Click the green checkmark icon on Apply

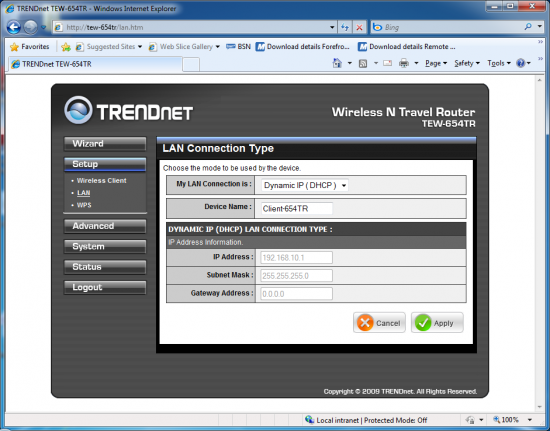pos(423,323)
